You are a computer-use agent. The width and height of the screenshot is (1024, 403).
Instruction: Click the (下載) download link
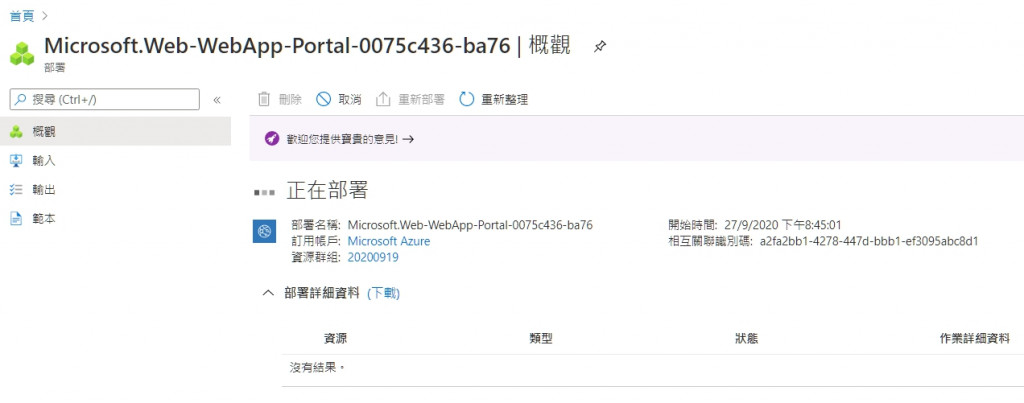(383, 293)
